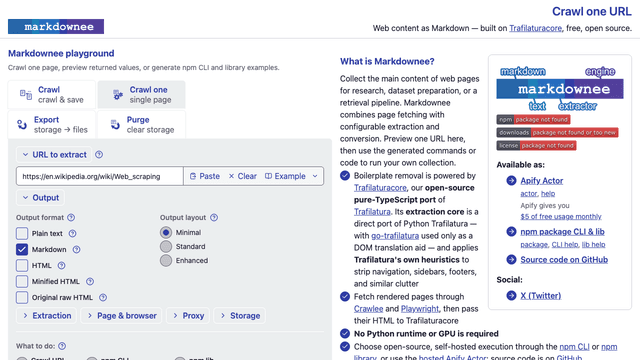Expand the Page & browser settings
The height and width of the screenshot is (360, 640).
click(x=121, y=316)
